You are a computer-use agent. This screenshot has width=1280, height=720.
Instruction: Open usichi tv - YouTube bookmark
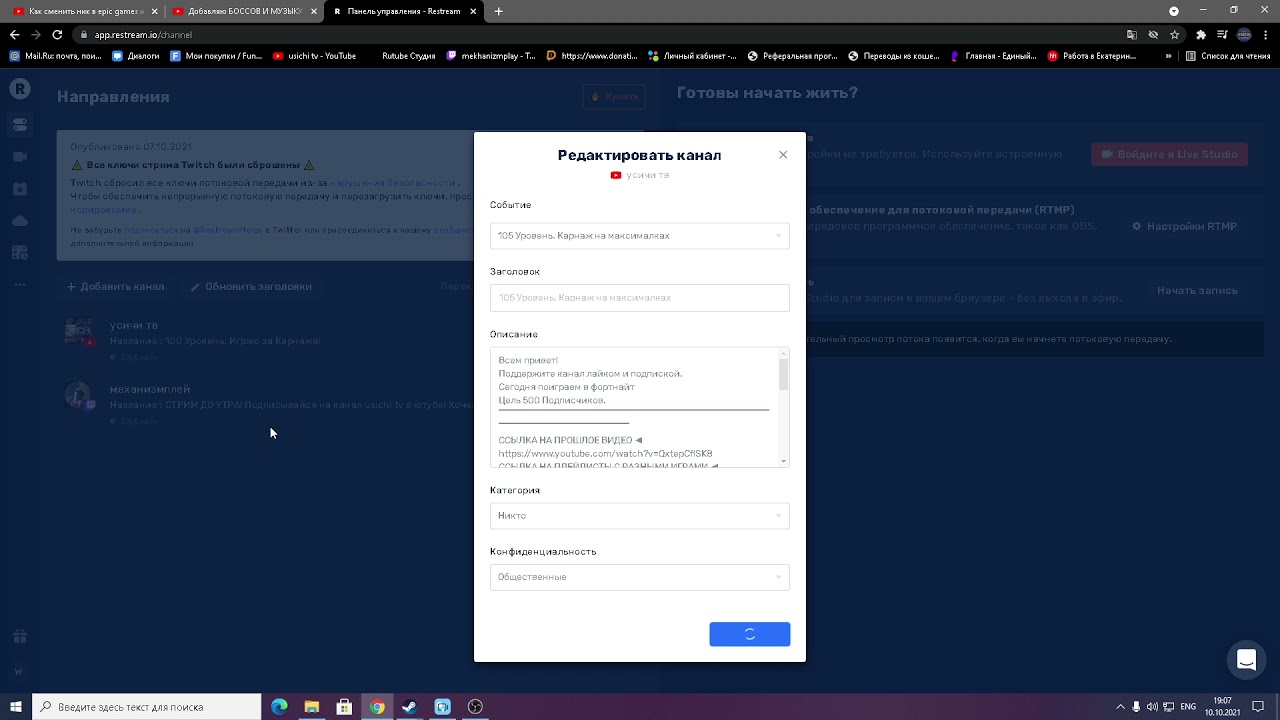coord(314,56)
